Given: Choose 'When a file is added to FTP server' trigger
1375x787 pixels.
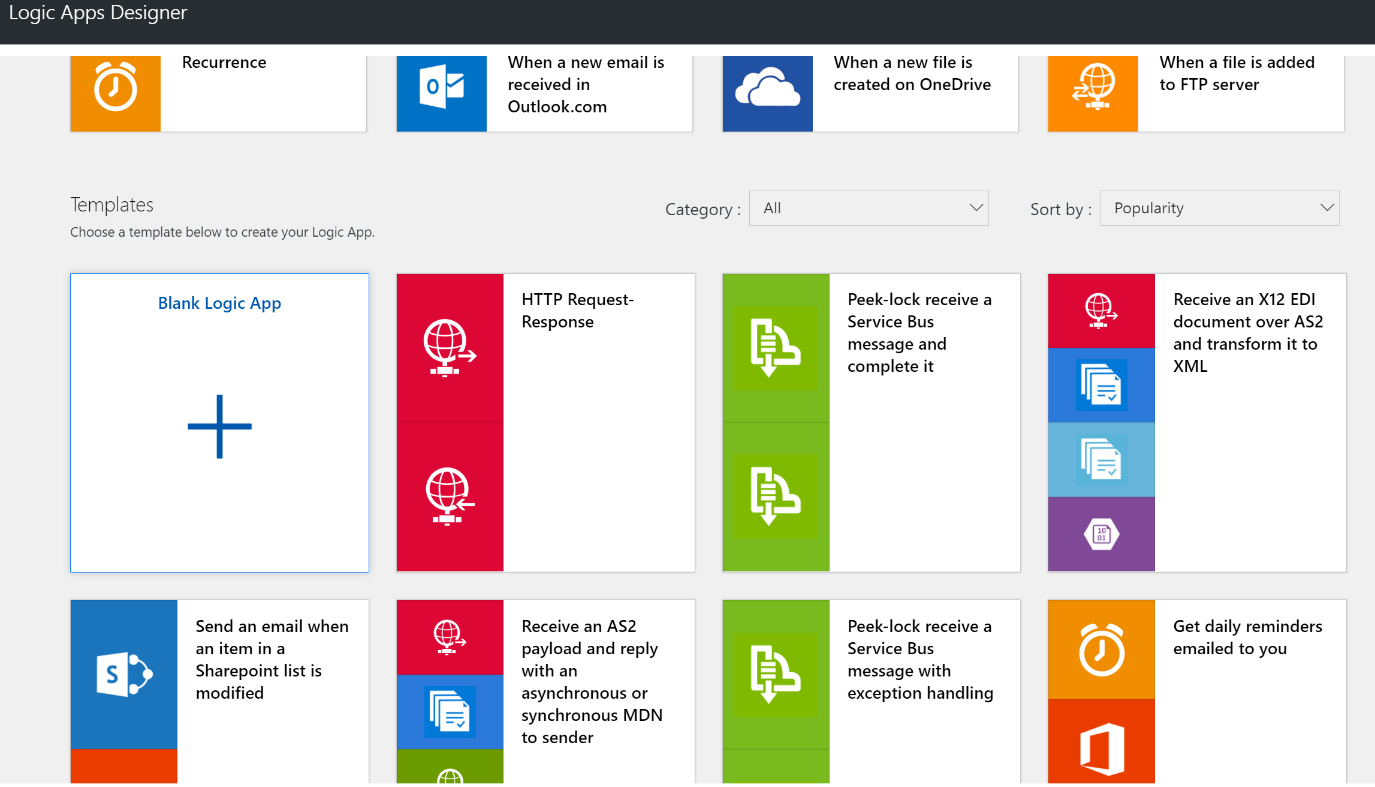Looking at the screenshot, I should click(x=1236, y=74).
